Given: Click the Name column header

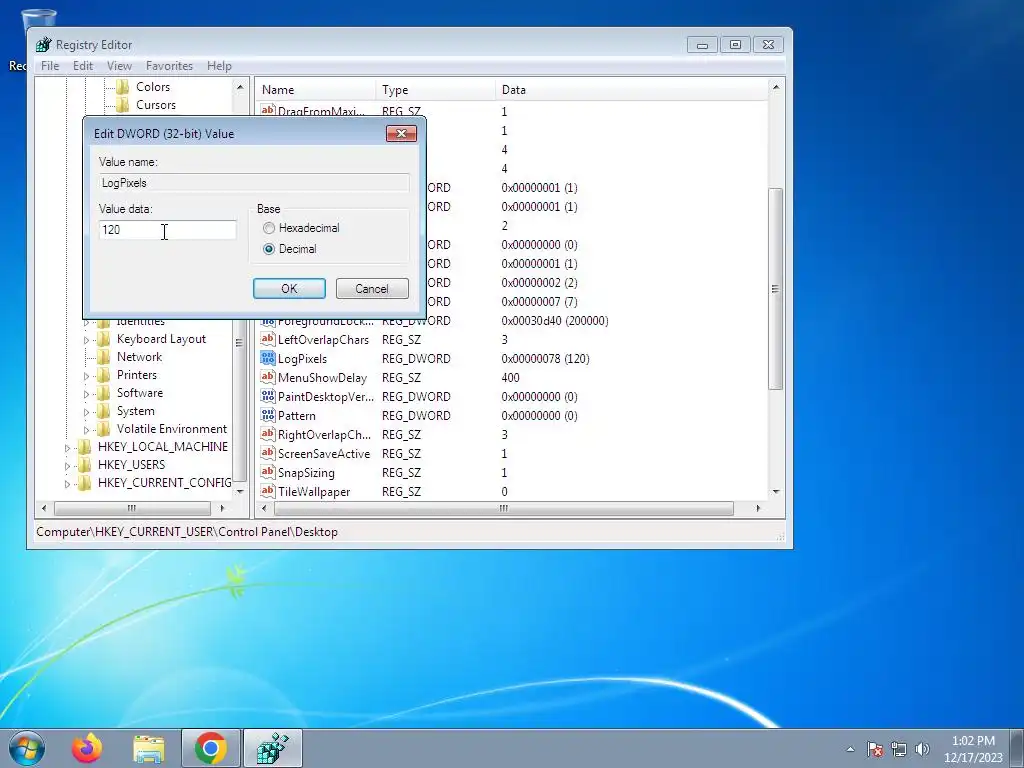Looking at the screenshot, I should click(x=316, y=90).
